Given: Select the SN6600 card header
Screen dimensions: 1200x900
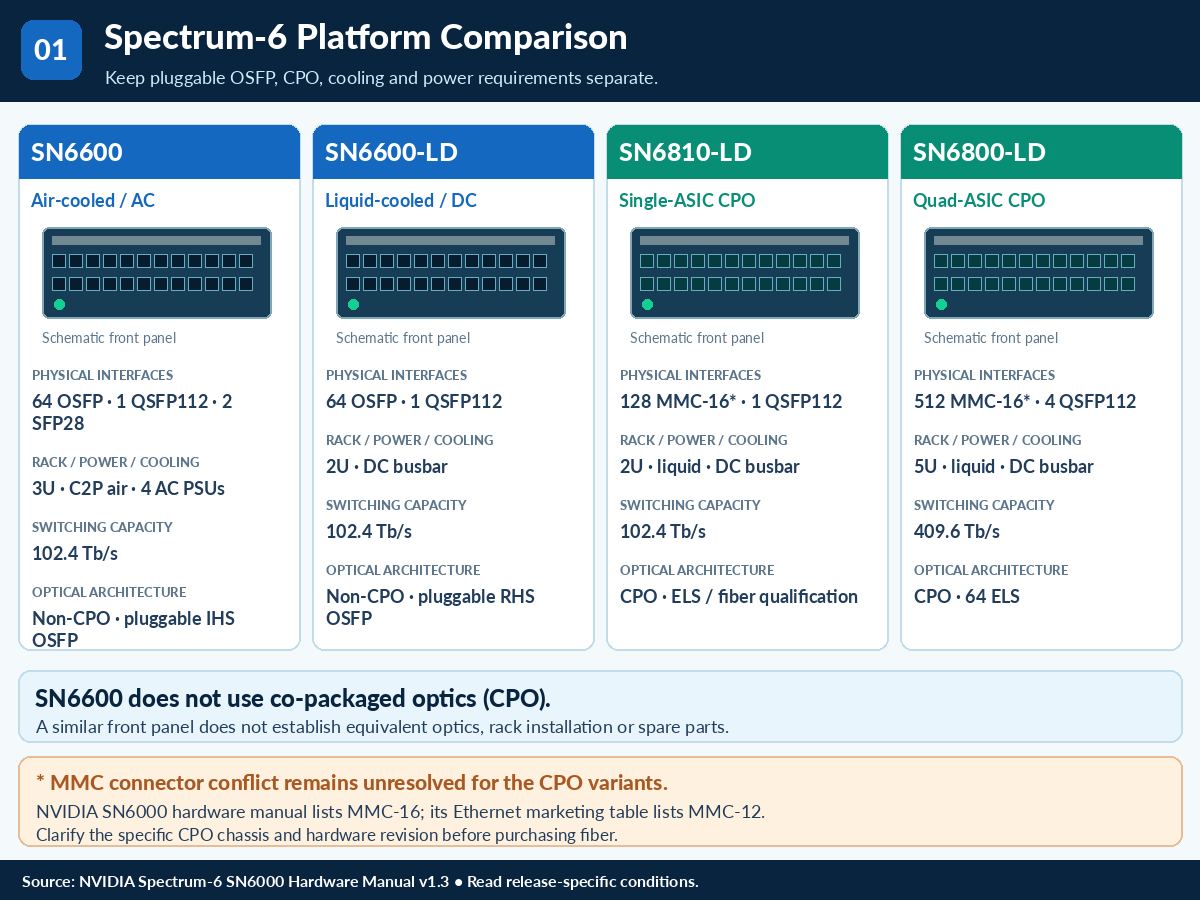Looking at the screenshot, I should 159,152.
